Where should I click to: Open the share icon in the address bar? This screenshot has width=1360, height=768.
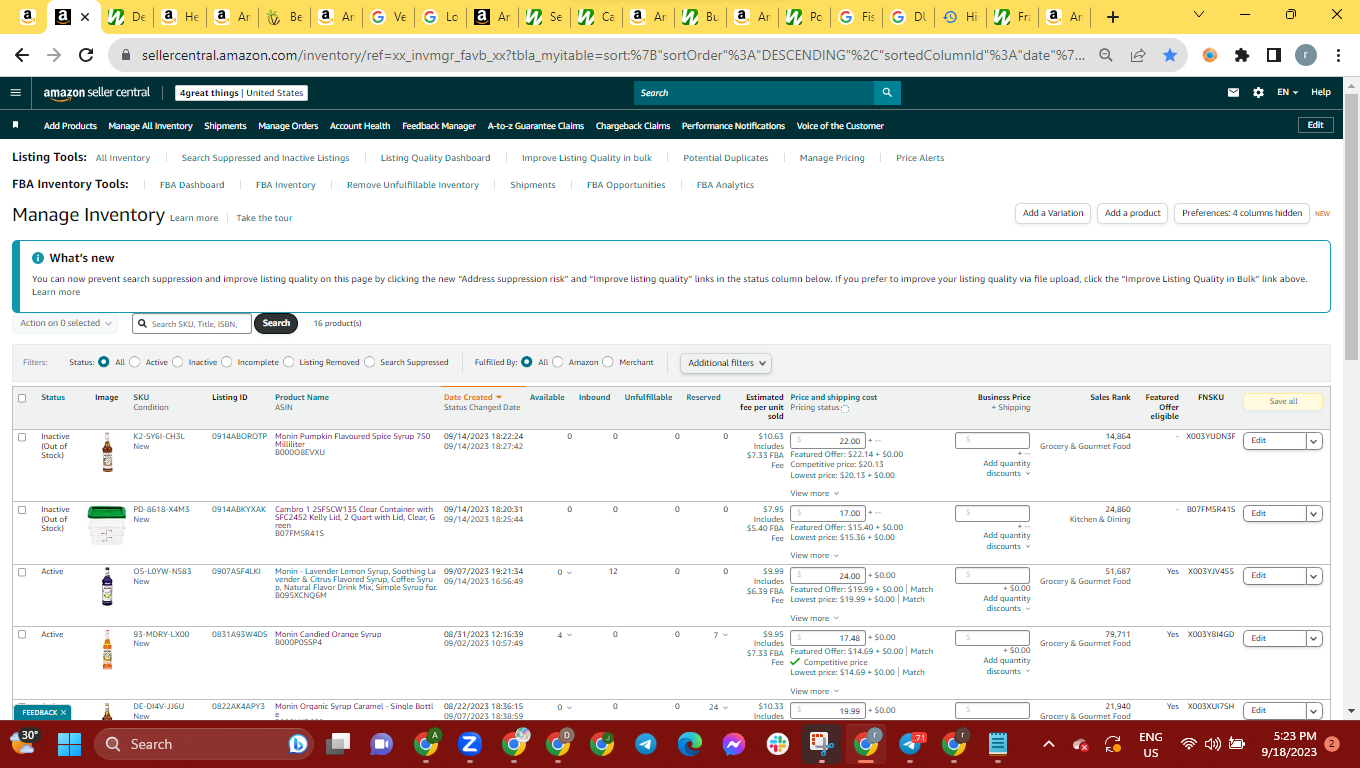point(1138,56)
